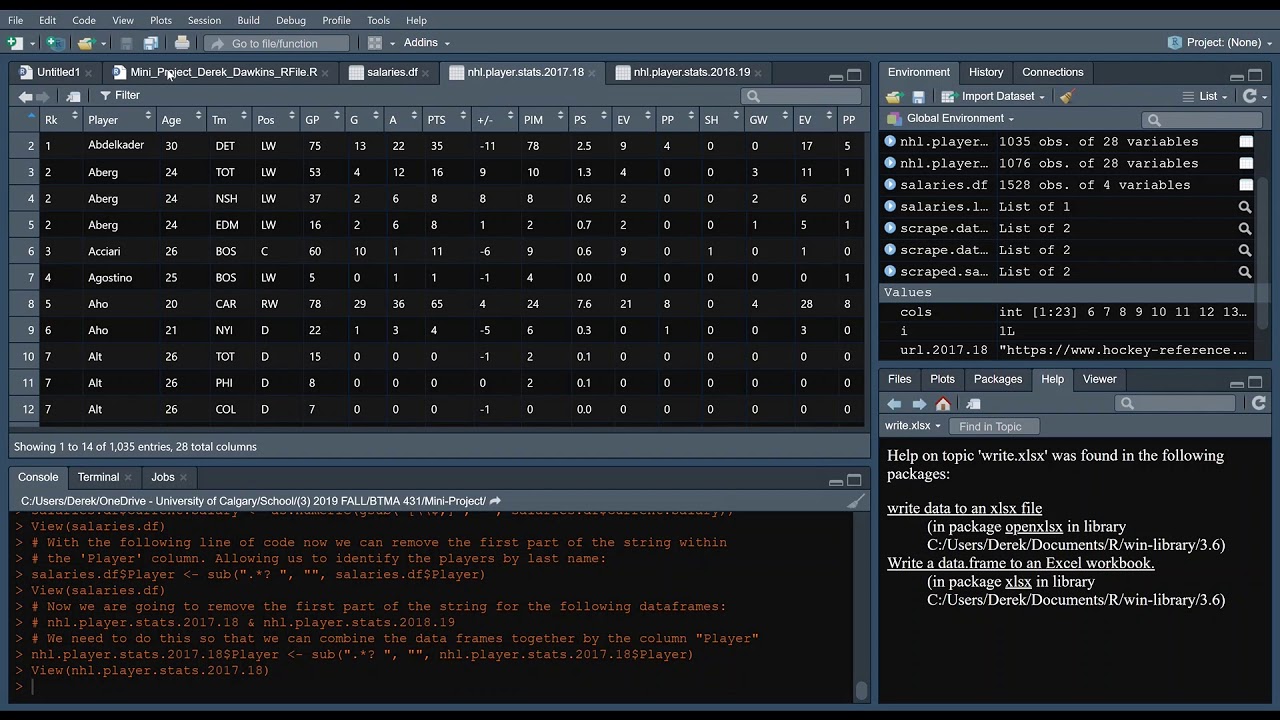Open the Addins dropdown
Viewport: 1280px width, 720px height.
[x=426, y=43]
